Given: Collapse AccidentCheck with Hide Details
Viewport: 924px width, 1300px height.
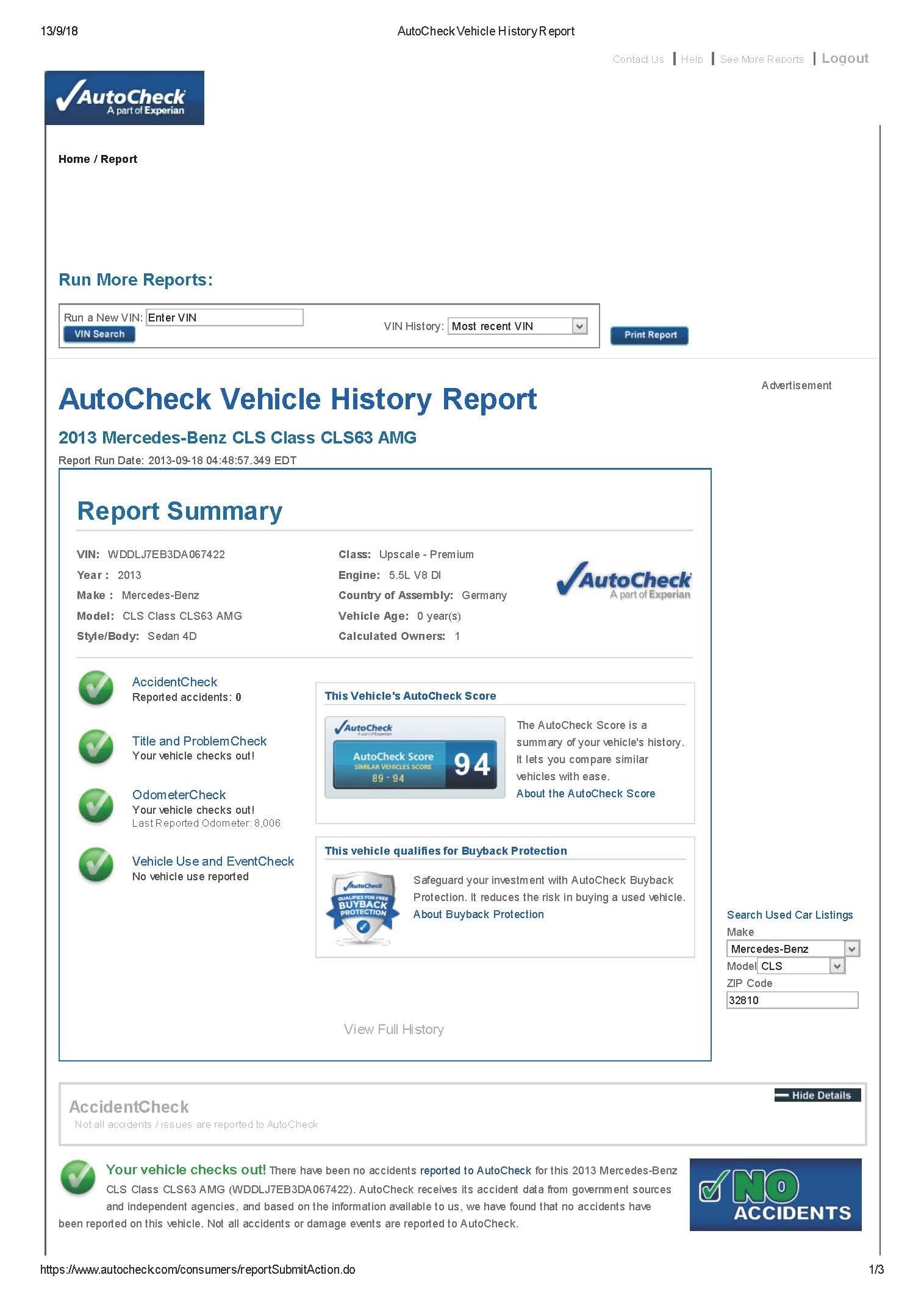Looking at the screenshot, I should click(x=817, y=1095).
